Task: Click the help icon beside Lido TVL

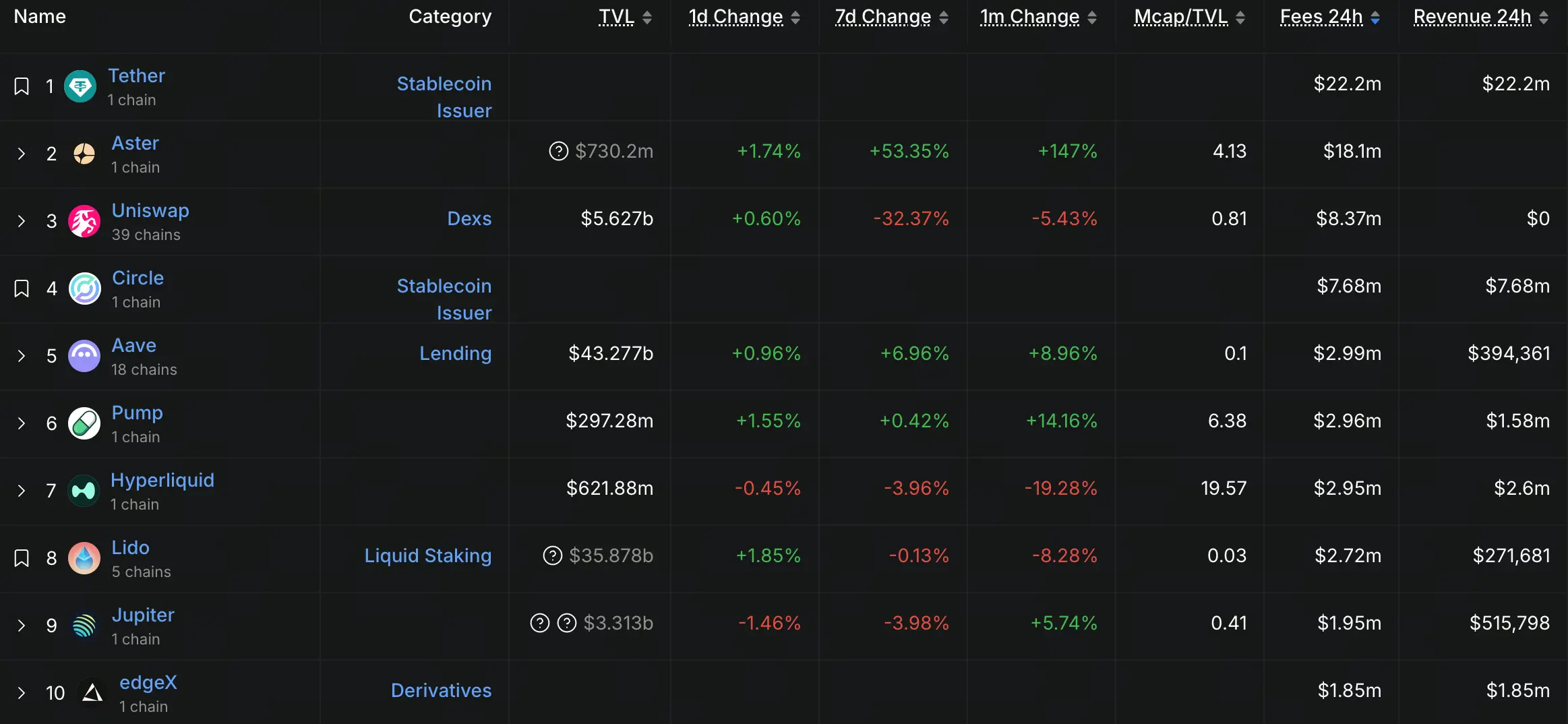Action: [553, 555]
